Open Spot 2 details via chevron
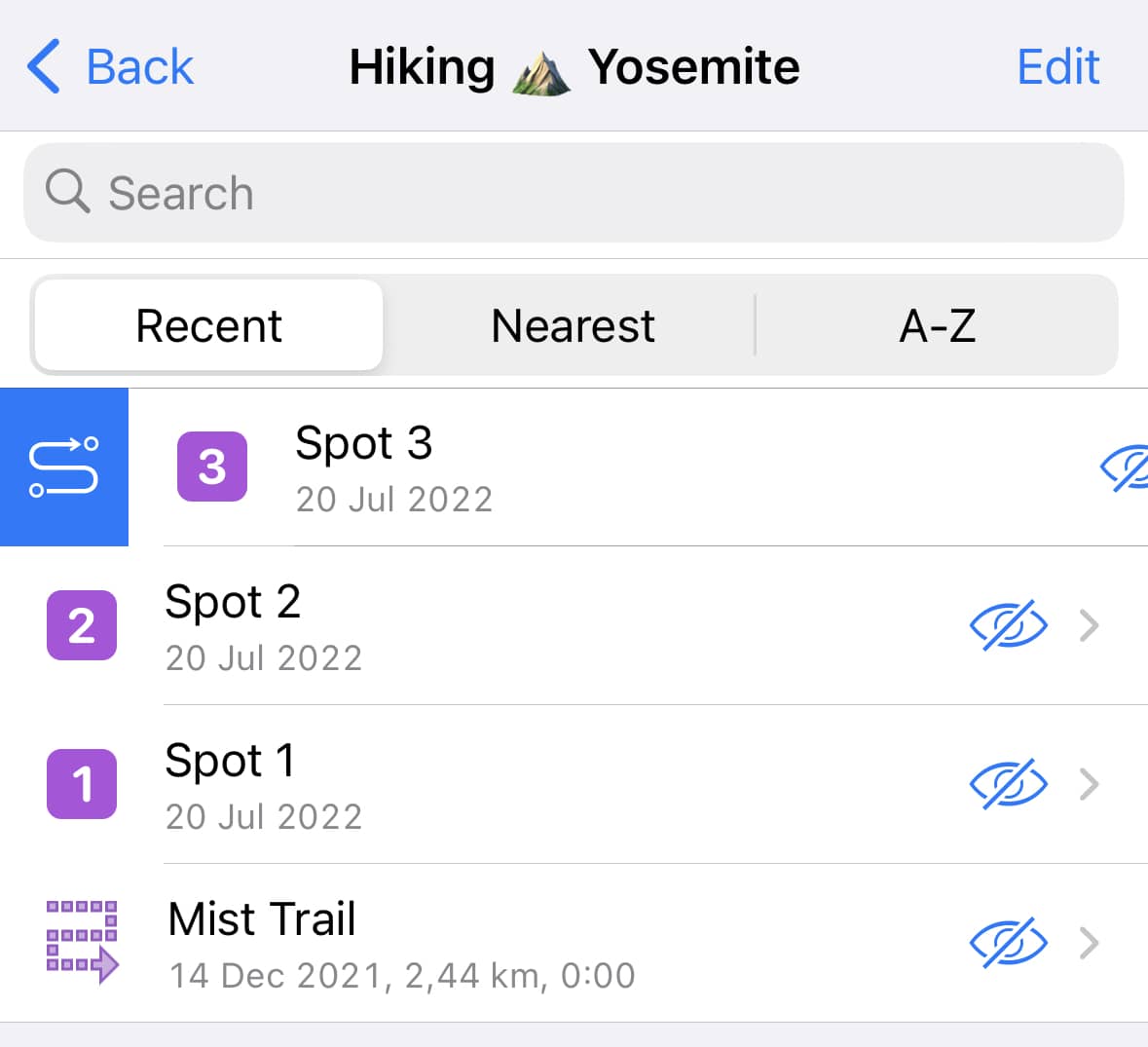Image resolution: width=1148 pixels, height=1047 pixels. click(x=1090, y=625)
